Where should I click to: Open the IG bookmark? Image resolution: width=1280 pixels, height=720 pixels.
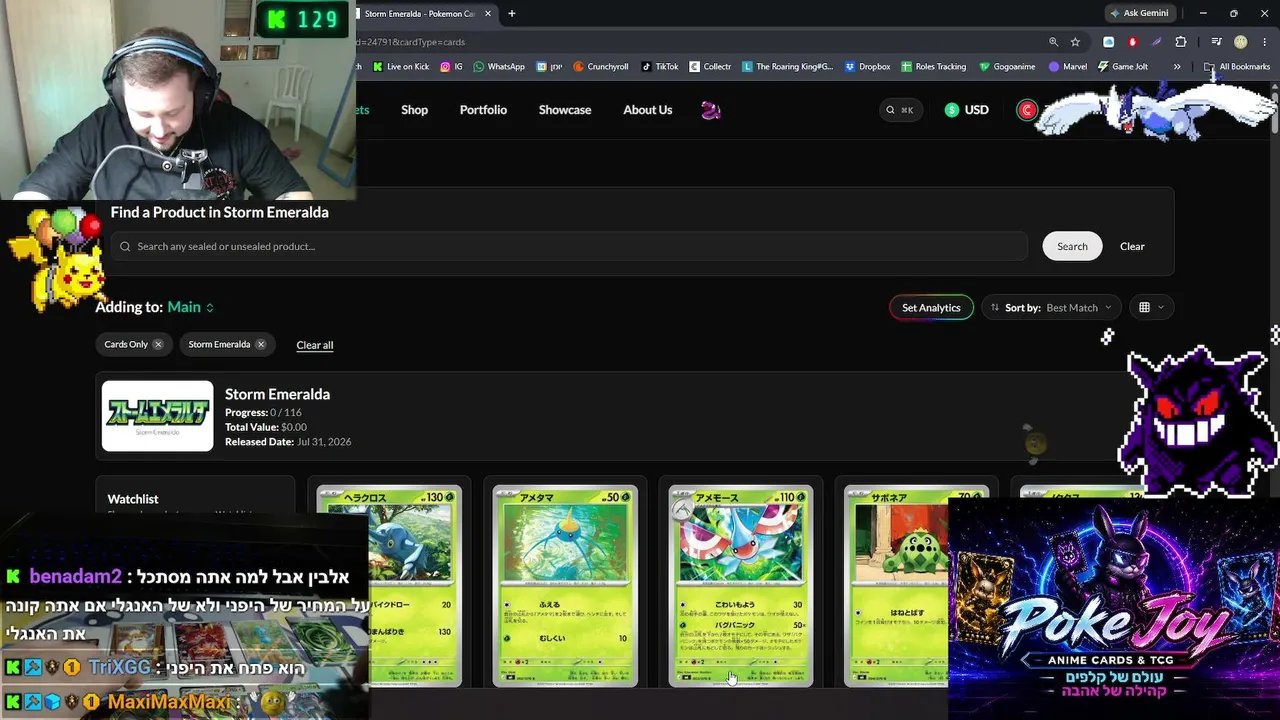pyautogui.click(x=451, y=67)
